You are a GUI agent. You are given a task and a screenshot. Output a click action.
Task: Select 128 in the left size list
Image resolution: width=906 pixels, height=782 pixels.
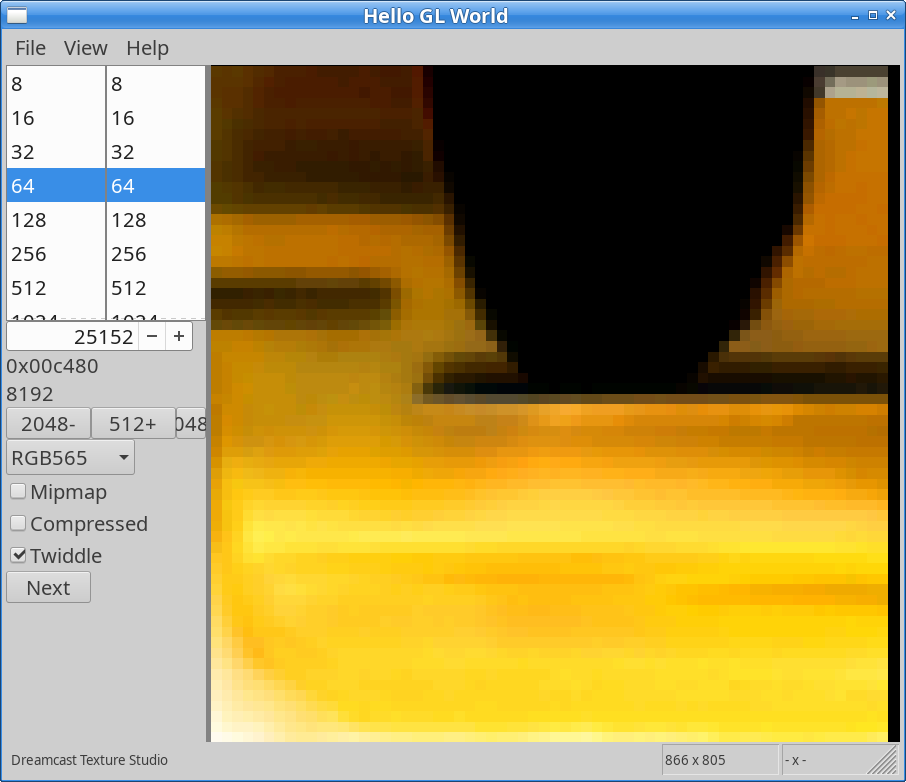coord(56,220)
